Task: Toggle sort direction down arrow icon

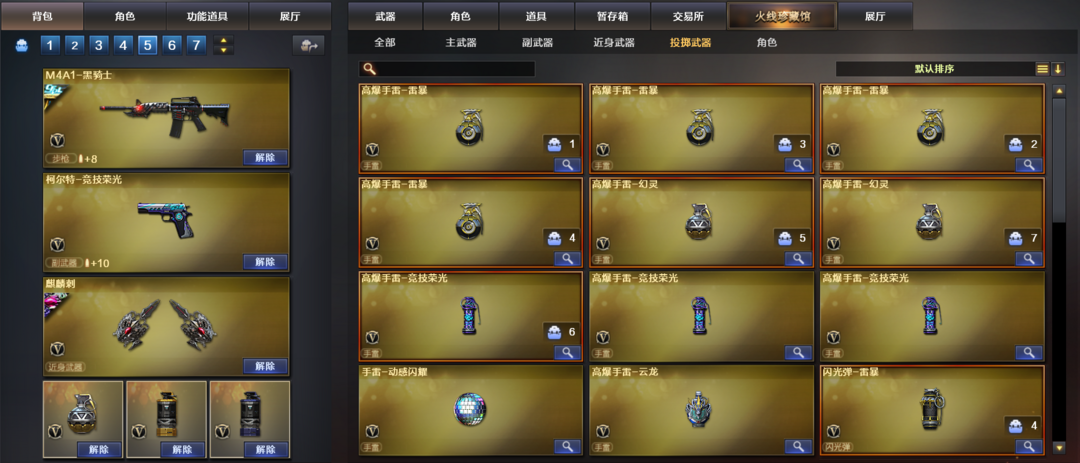Action: tap(1057, 69)
